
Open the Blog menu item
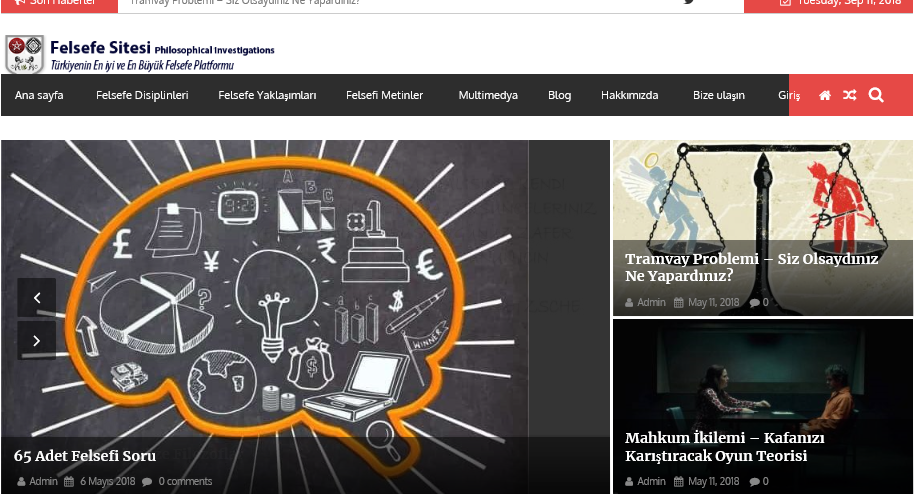[559, 95]
